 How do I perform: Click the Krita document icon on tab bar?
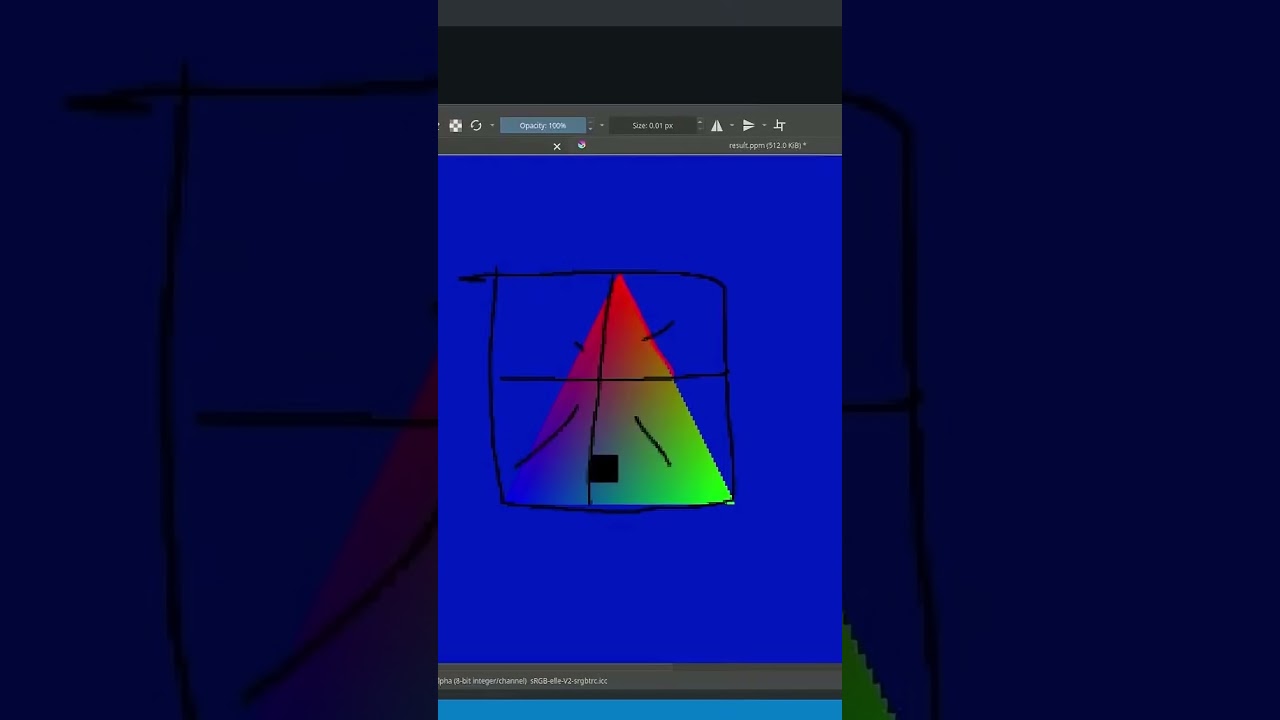point(582,145)
